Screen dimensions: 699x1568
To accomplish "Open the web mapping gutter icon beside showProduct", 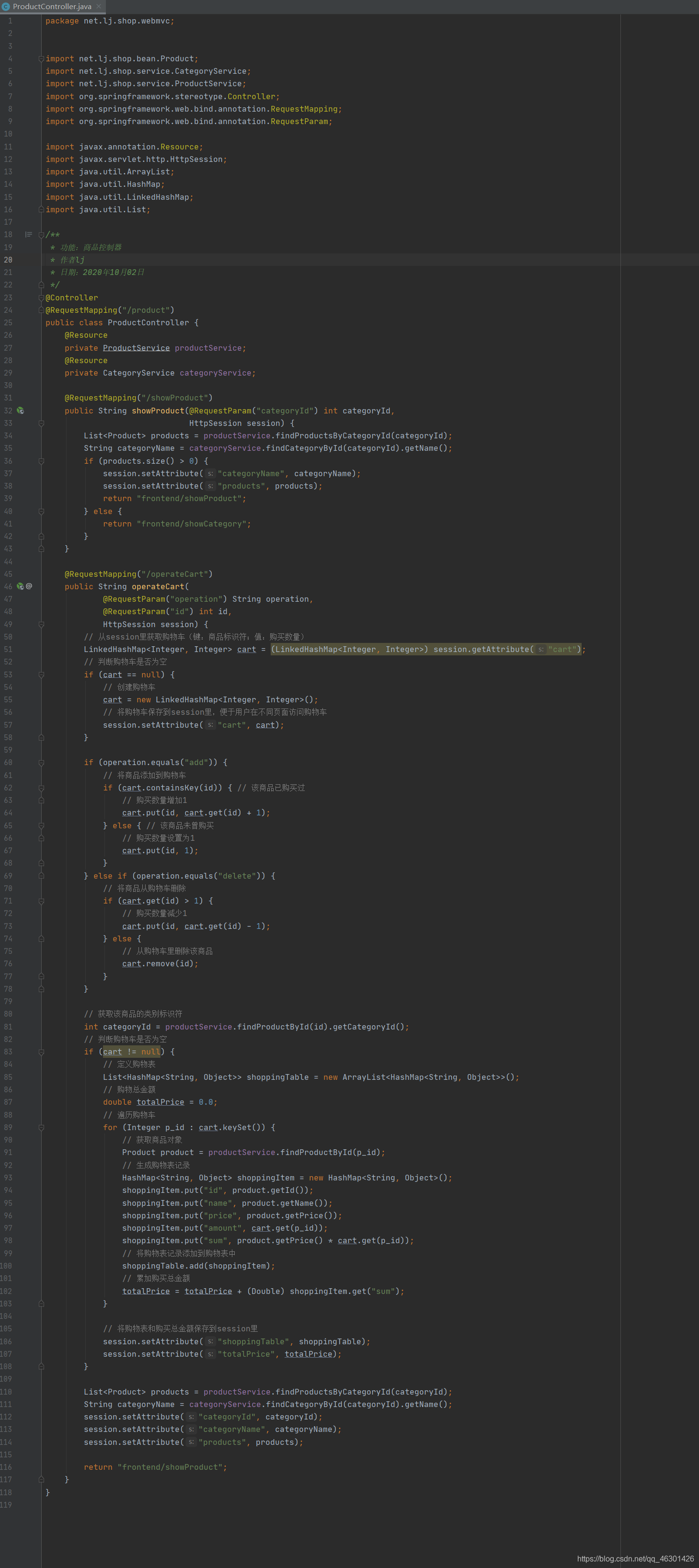I will [20, 411].
